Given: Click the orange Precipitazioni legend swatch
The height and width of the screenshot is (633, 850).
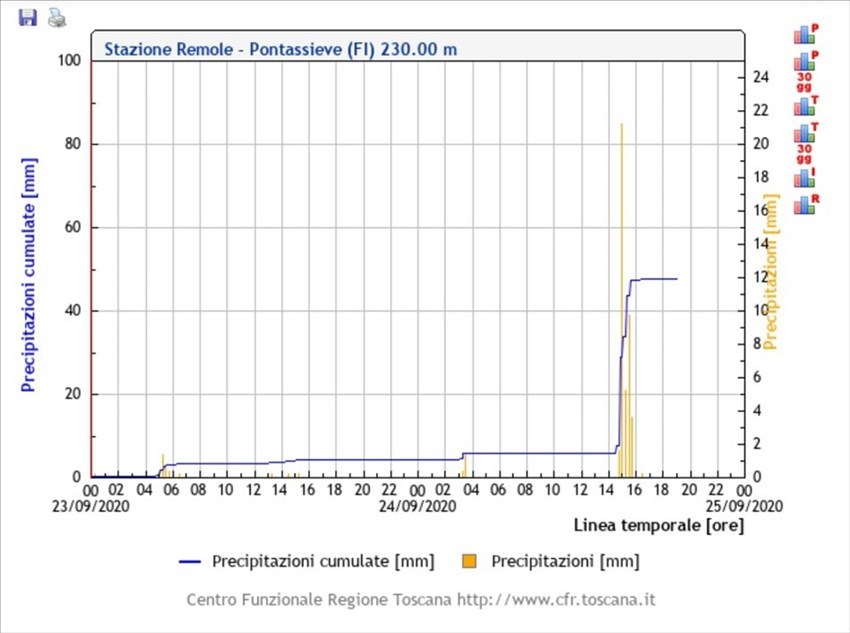Looking at the screenshot, I should 472,562.
